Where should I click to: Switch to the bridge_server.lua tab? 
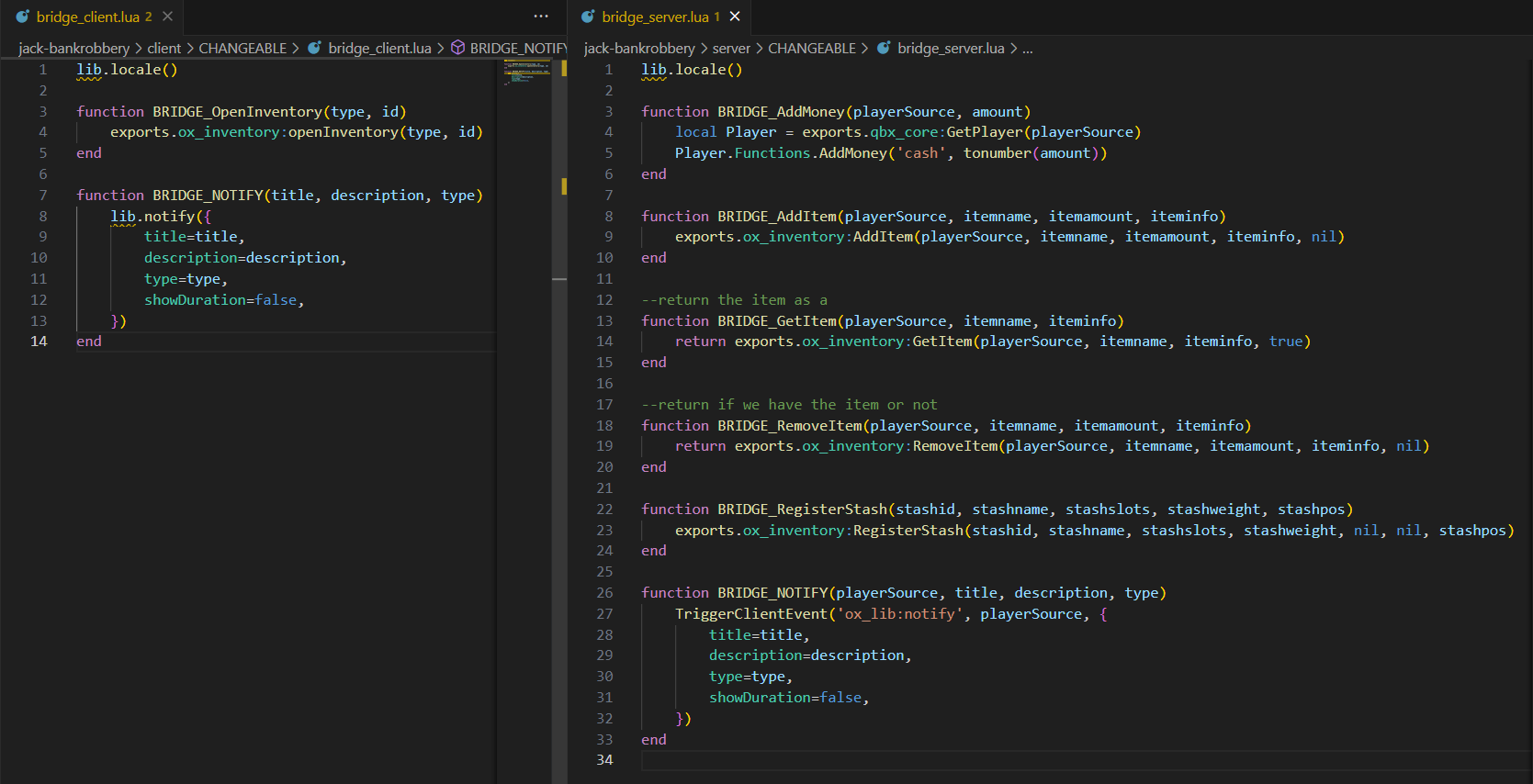click(659, 17)
